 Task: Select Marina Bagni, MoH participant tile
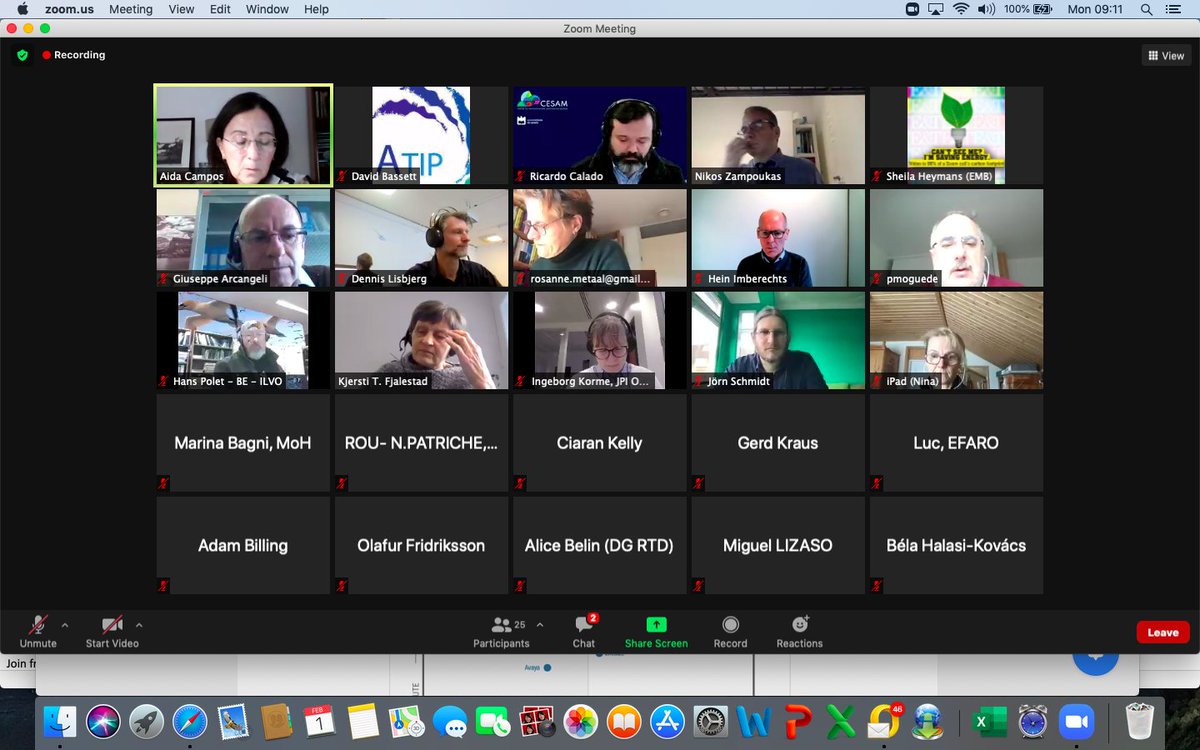tap(243, 443)
